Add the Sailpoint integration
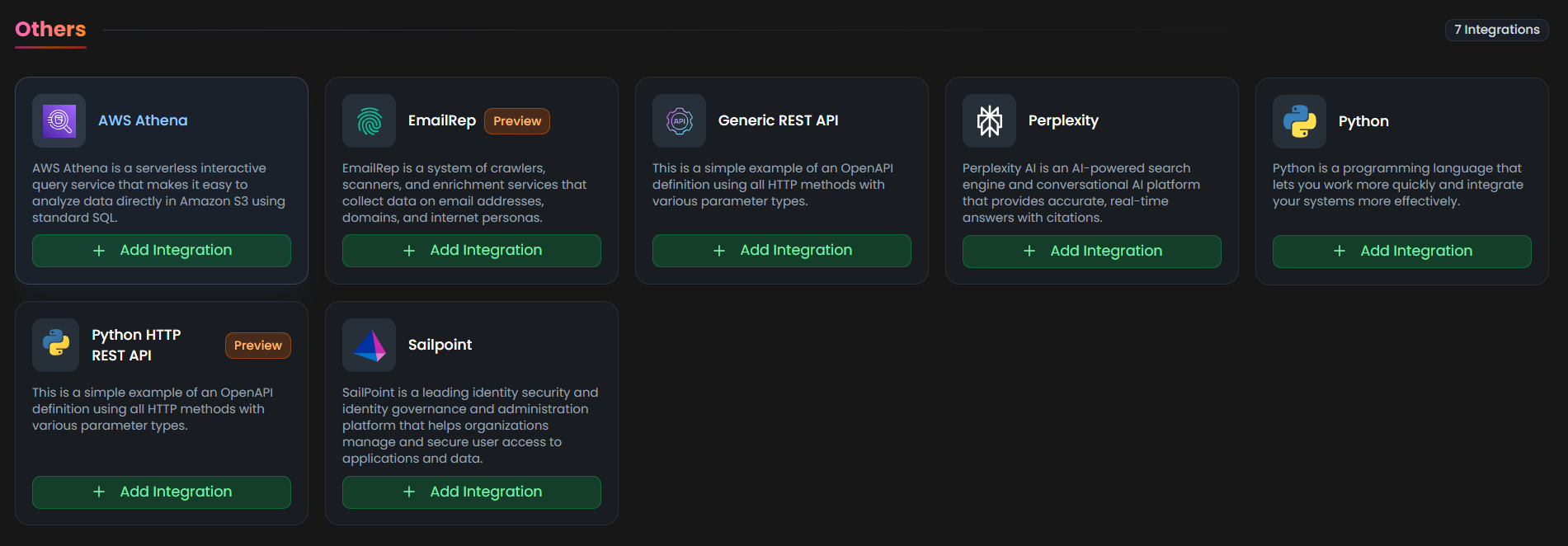 (x=472, y=492)
